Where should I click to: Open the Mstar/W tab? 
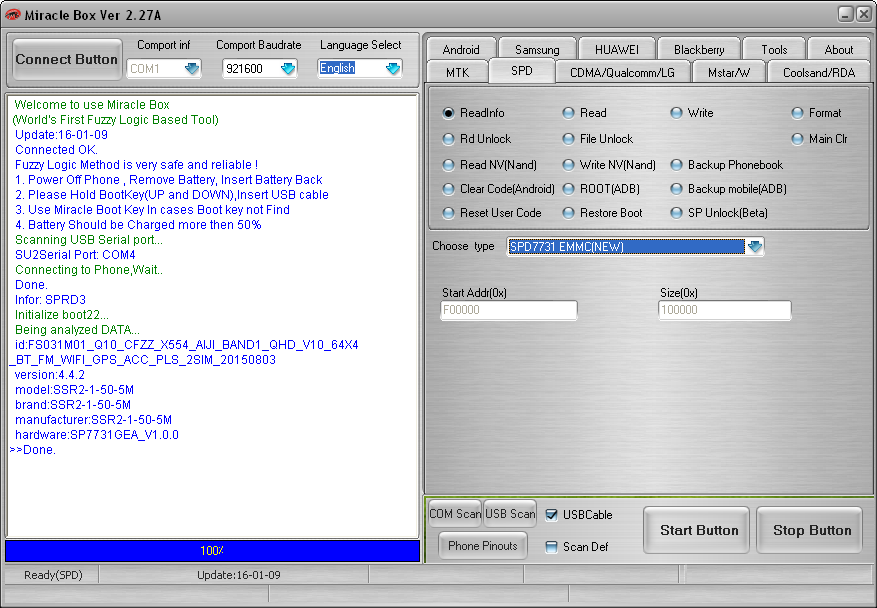pyautogui.click(x=728, y=72)
